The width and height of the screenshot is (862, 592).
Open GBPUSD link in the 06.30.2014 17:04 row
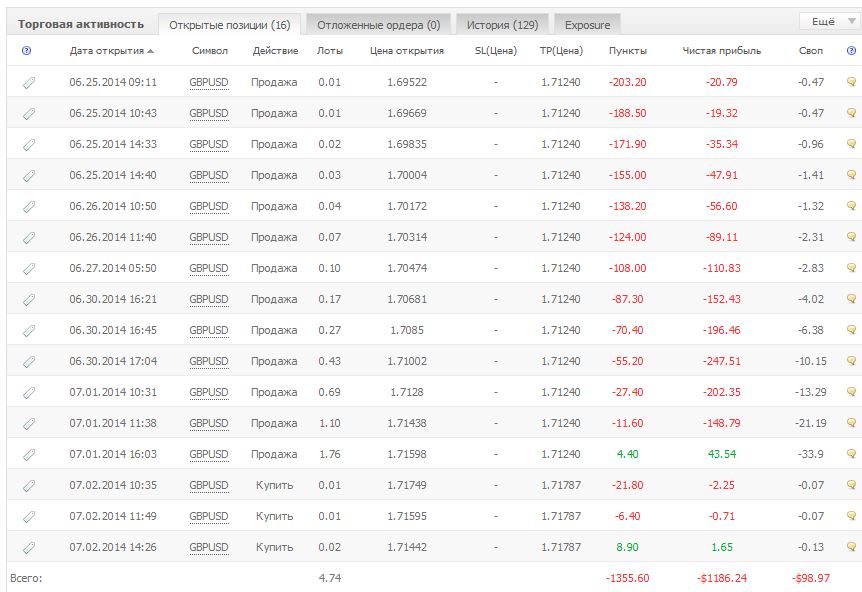tap(209, 362)
